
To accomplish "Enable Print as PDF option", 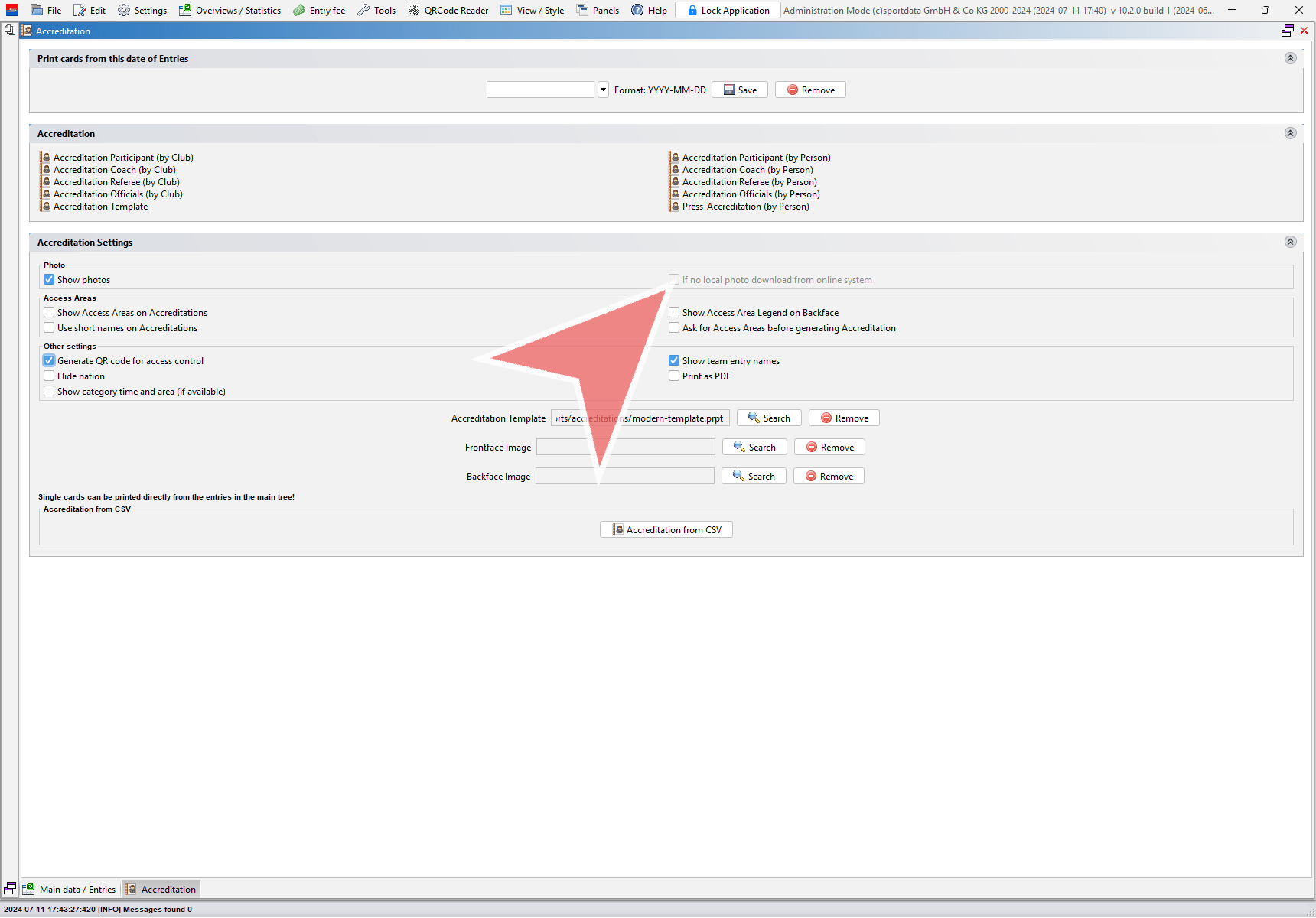I will [x=674, y=376].
